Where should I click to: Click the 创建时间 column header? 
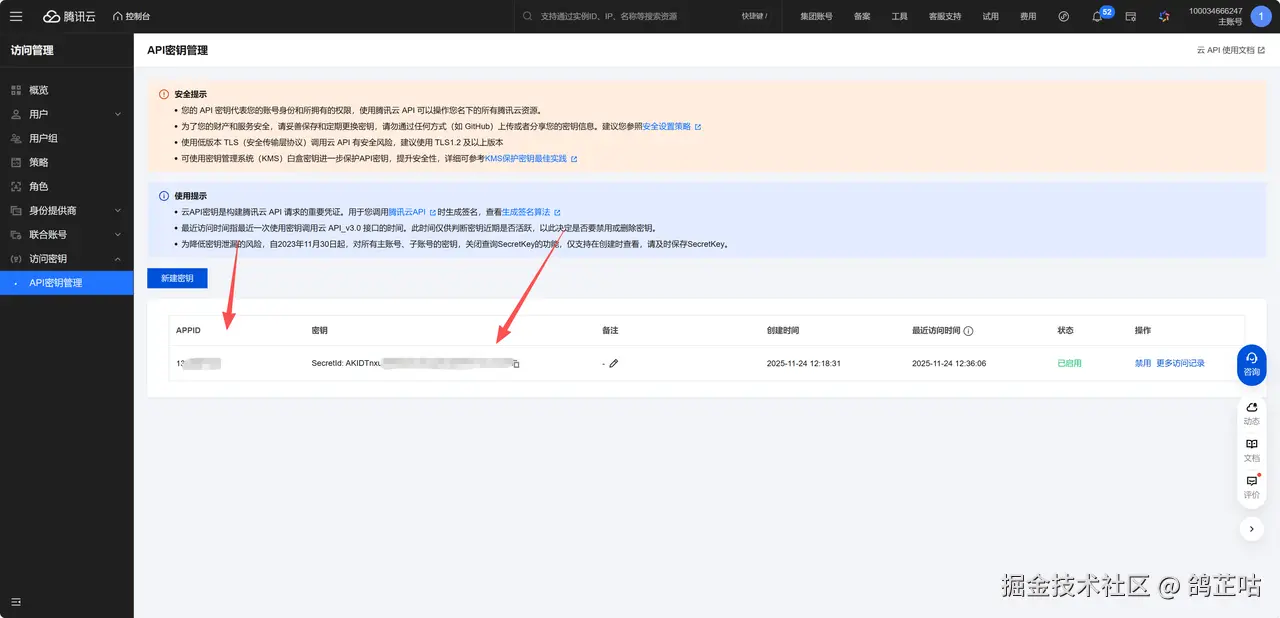[783, 331]
